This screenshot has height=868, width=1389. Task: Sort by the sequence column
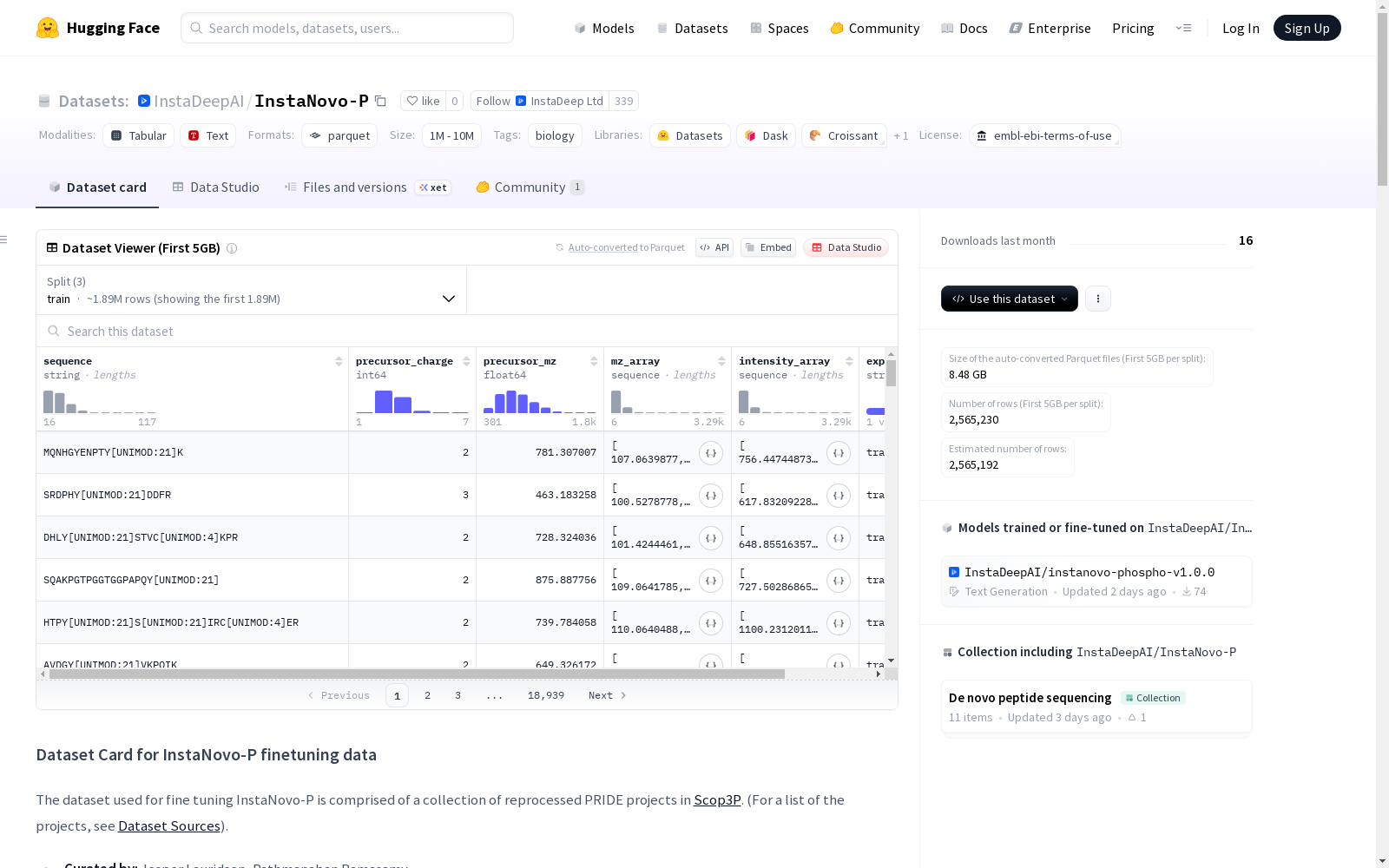click(339, 361)
